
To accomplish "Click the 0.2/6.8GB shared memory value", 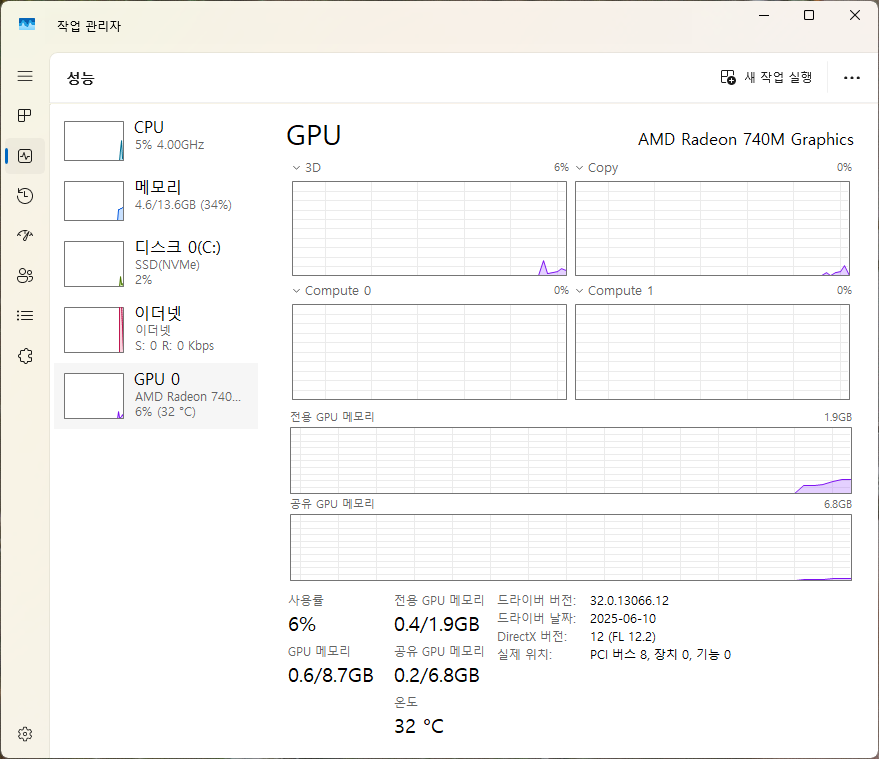I will (437, 675).
